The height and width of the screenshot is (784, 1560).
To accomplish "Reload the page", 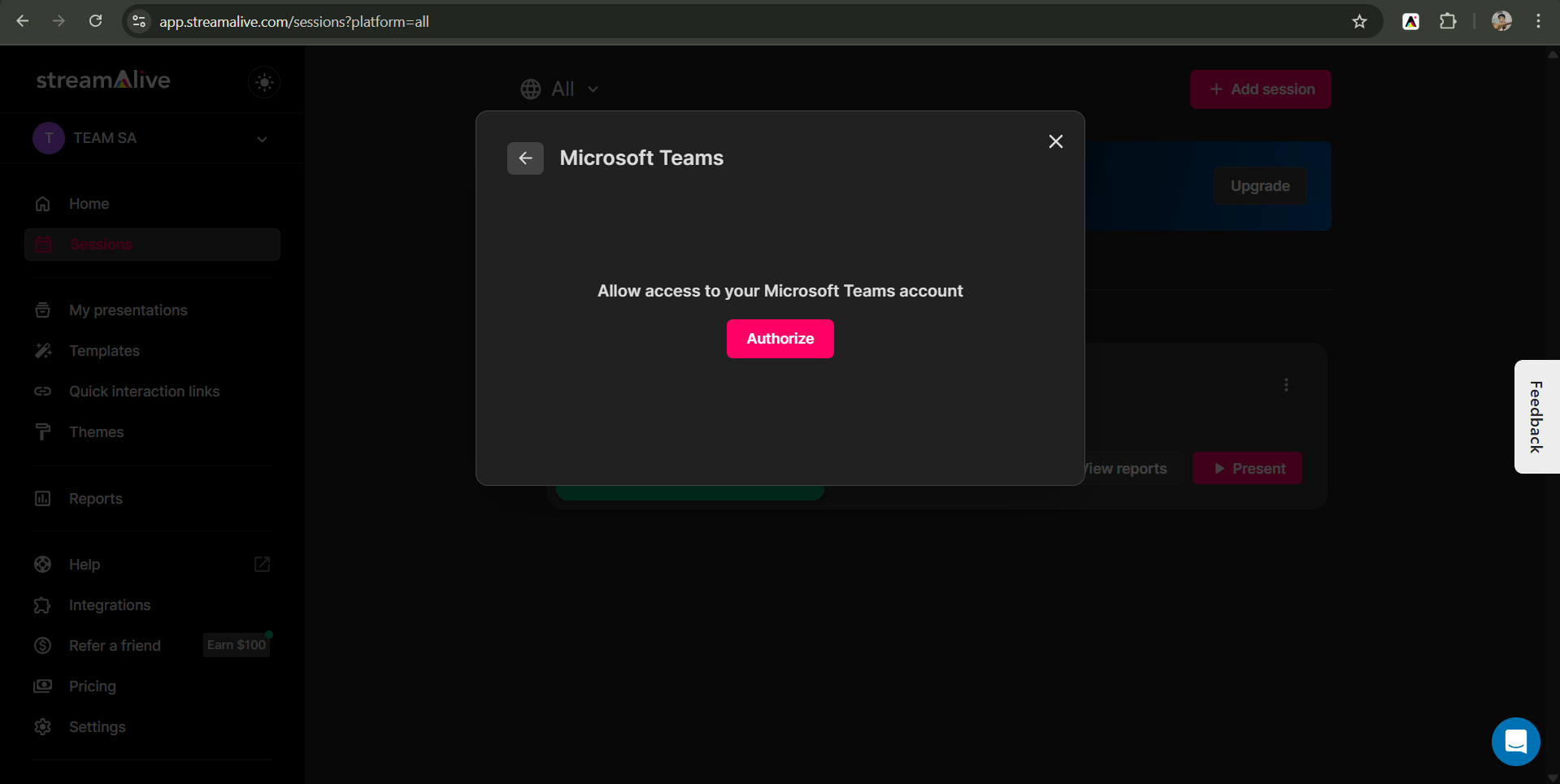I will pyautogui.click(x=95, y=21).
